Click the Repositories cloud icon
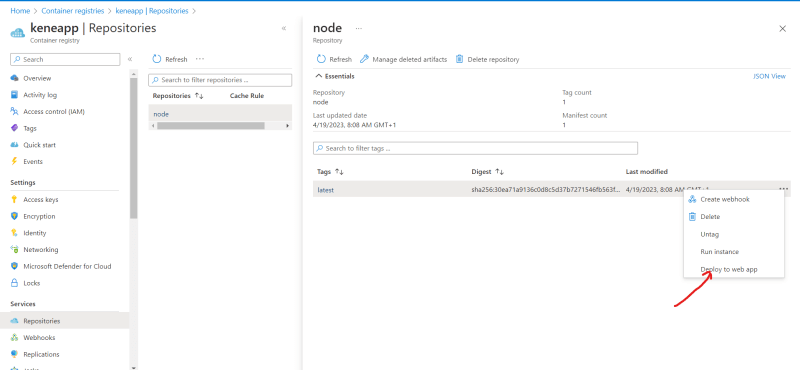800x370 pixels. click(x=14, y=321)
